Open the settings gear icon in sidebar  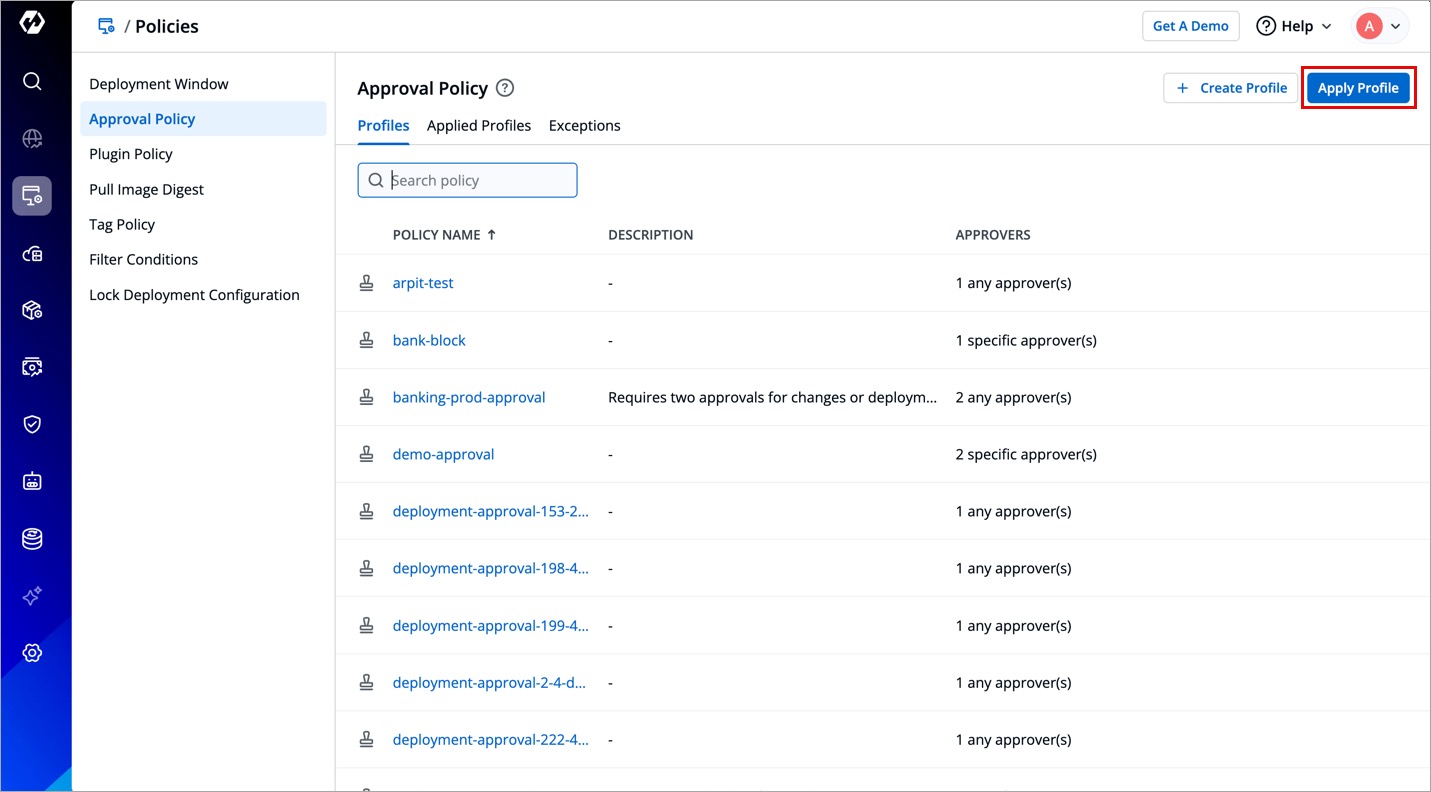pos(32,653)
